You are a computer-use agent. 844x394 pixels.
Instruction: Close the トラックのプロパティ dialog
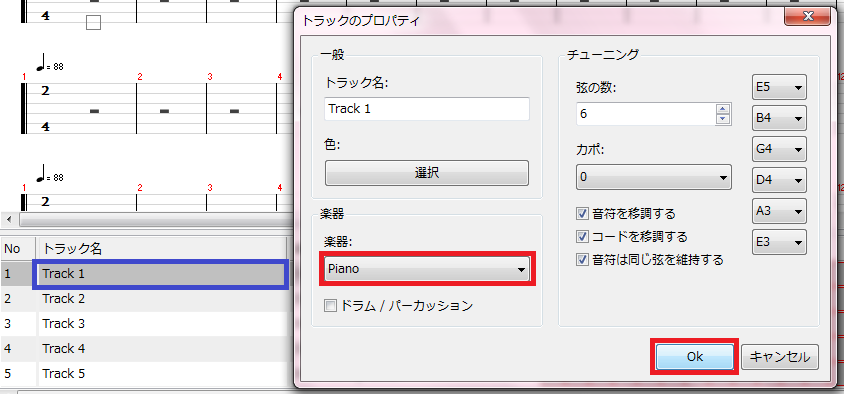[x=808, y=16]
